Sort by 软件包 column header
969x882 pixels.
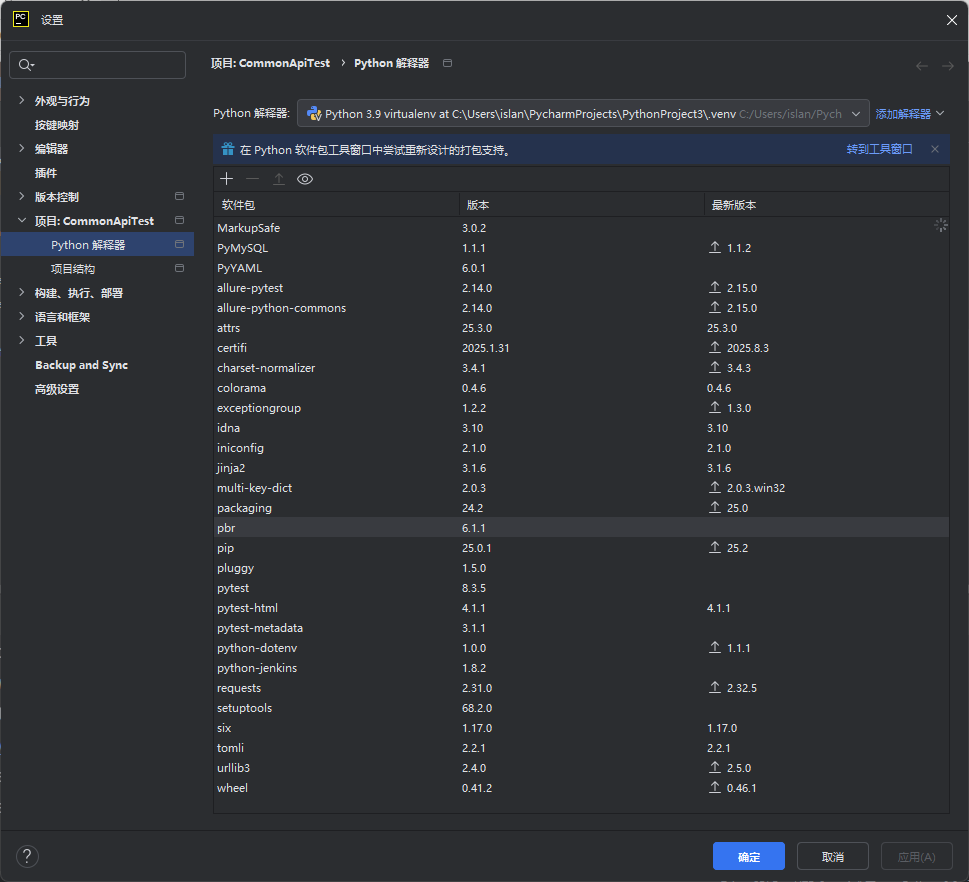336,205
